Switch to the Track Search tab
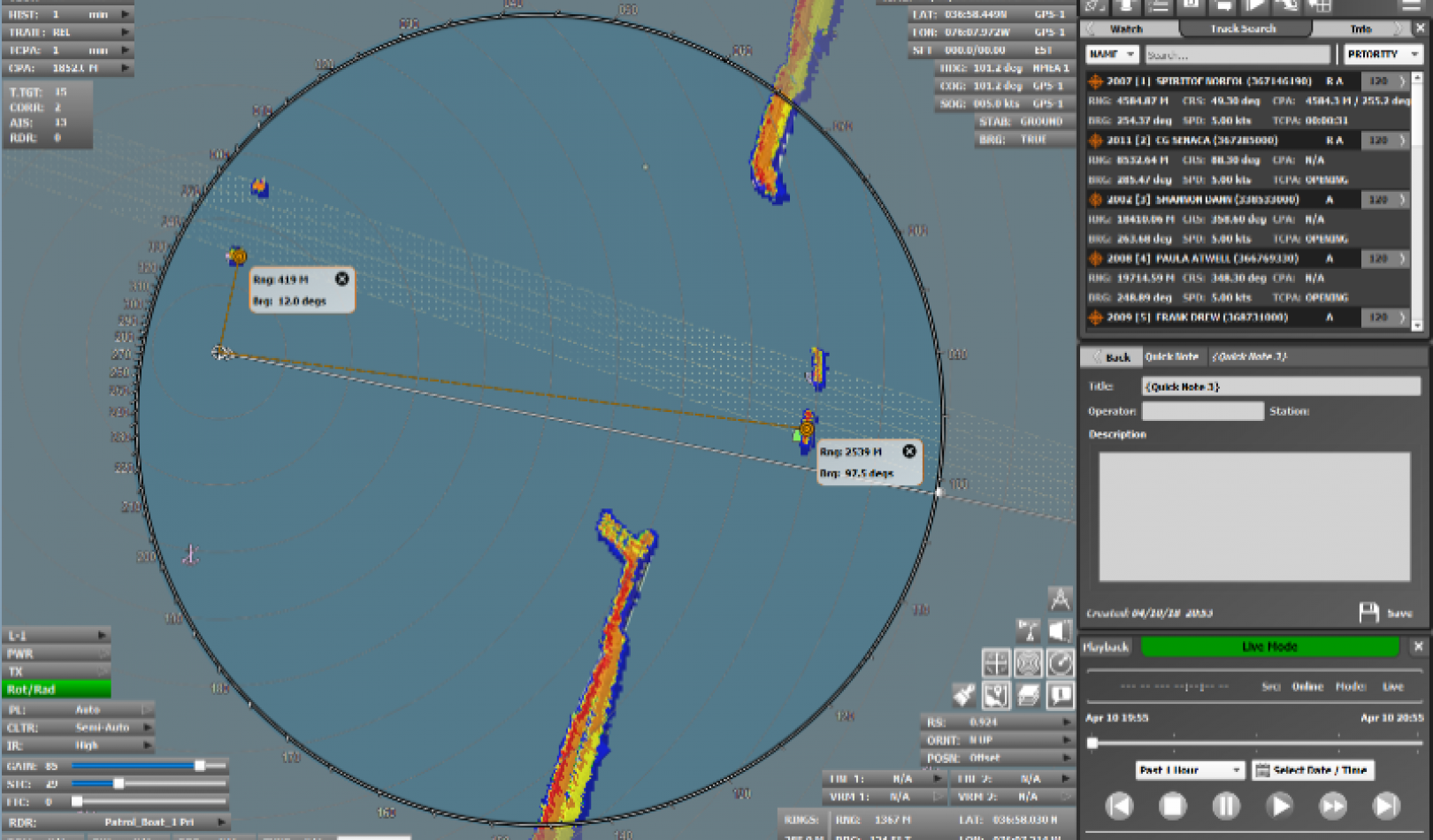The height and width of the screenshot is (840, 1433). [x=1243, y=29]
